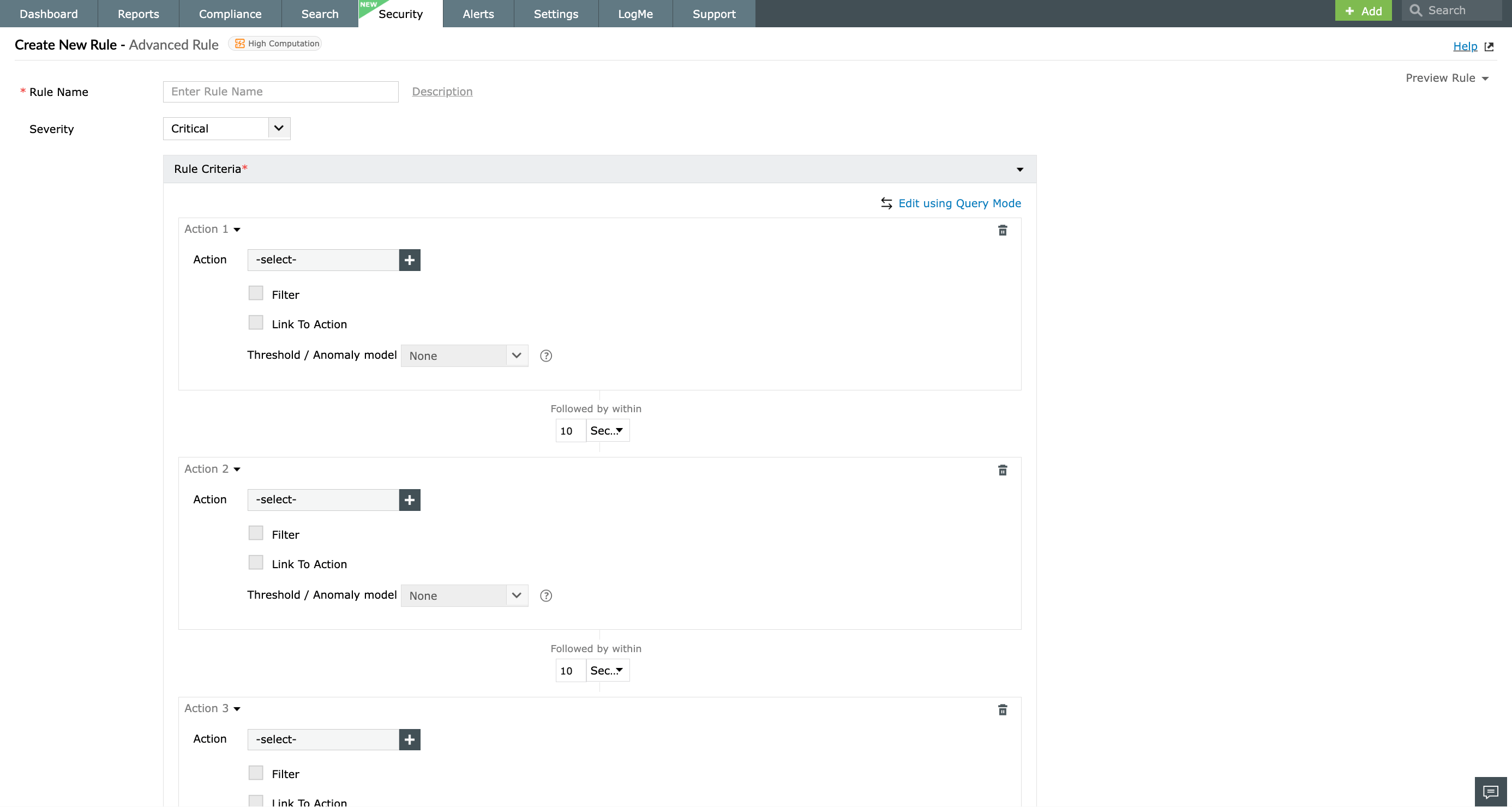Delete Action 2 using trash icon
Image resolution: width=1512 pixels, height=807 pixels.
click(x=1002, y=470)
